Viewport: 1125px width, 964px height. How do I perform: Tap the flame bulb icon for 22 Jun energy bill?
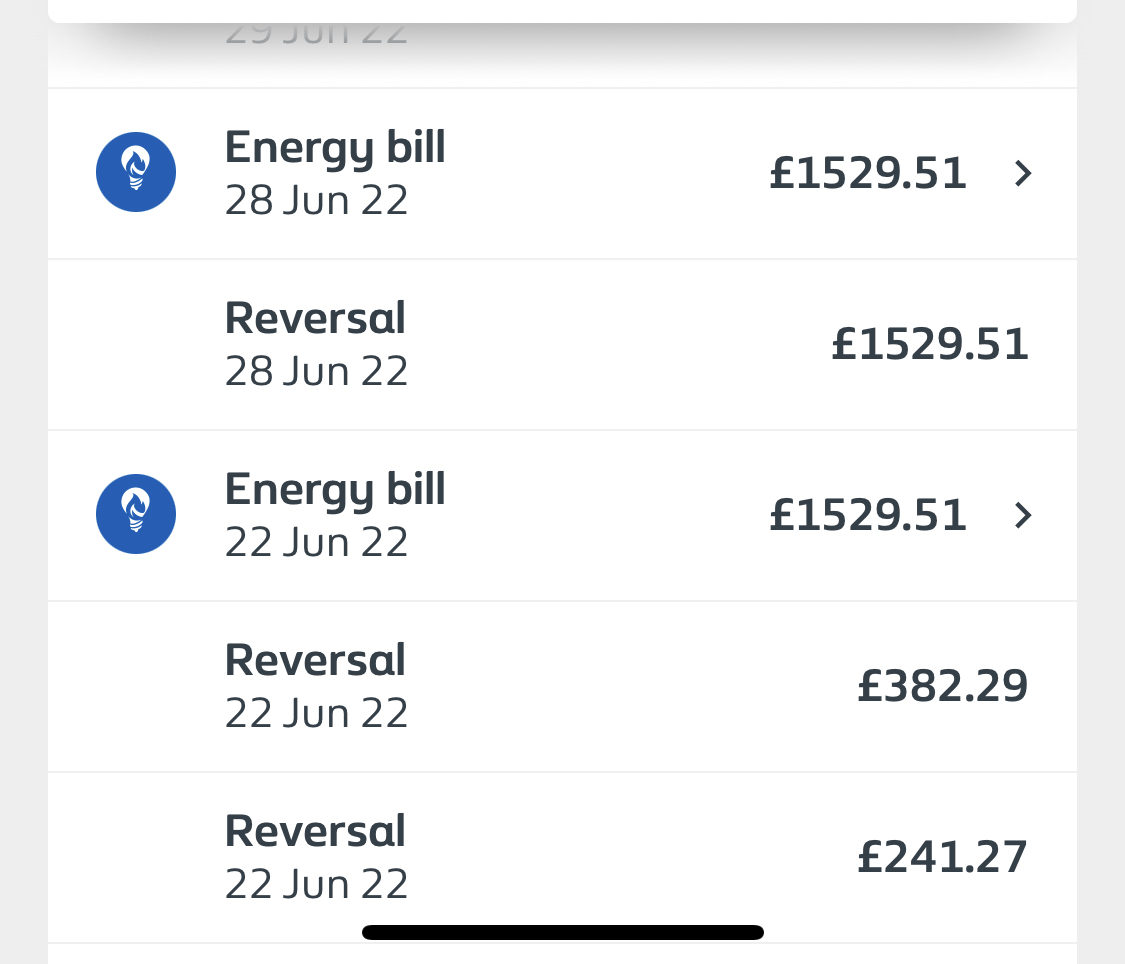point(136,514)
